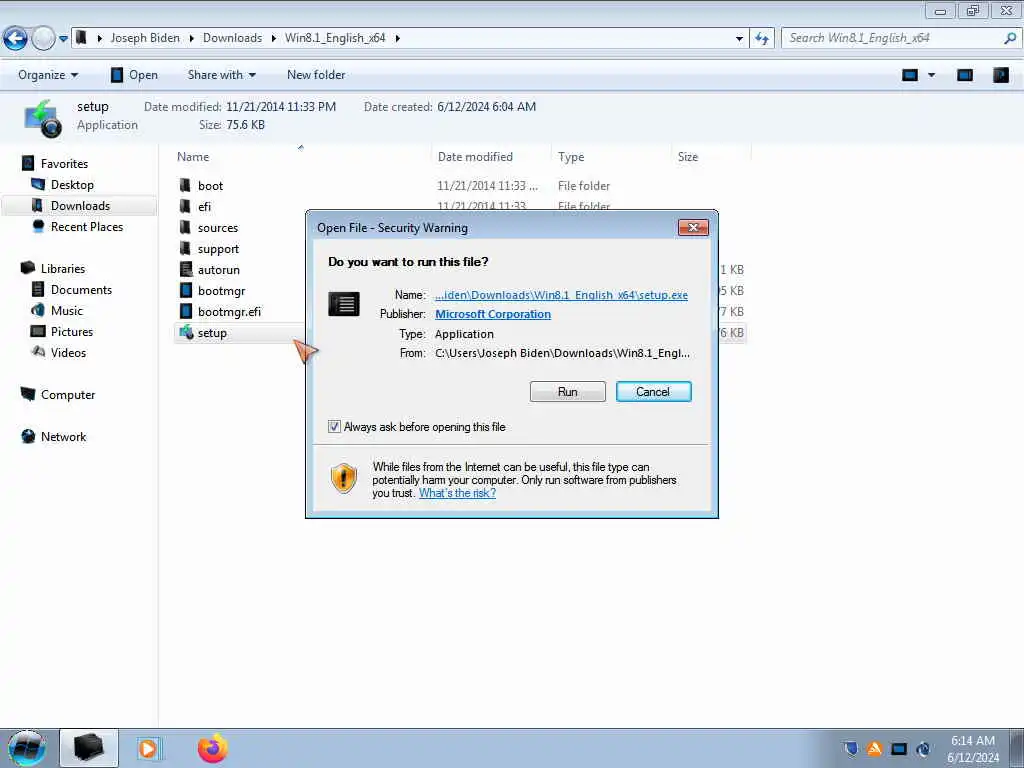Viewport: 1024px width, 768px height.
Task: Select Recent Places in navigation pane
Action: 87,227
